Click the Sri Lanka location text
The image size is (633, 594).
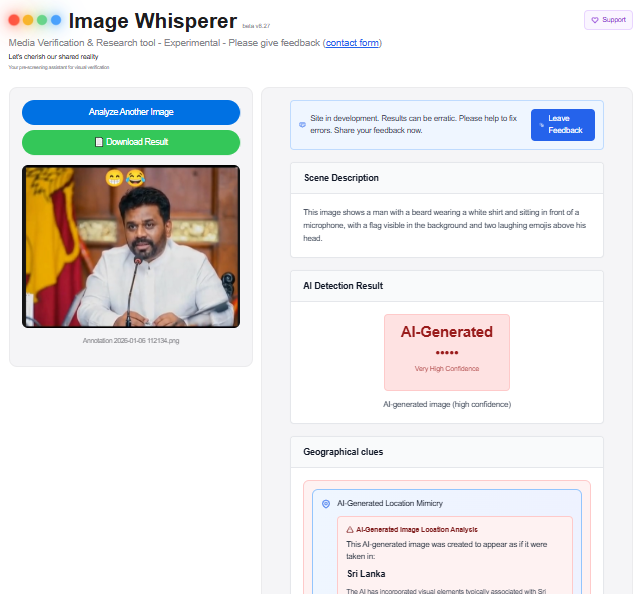366,573
